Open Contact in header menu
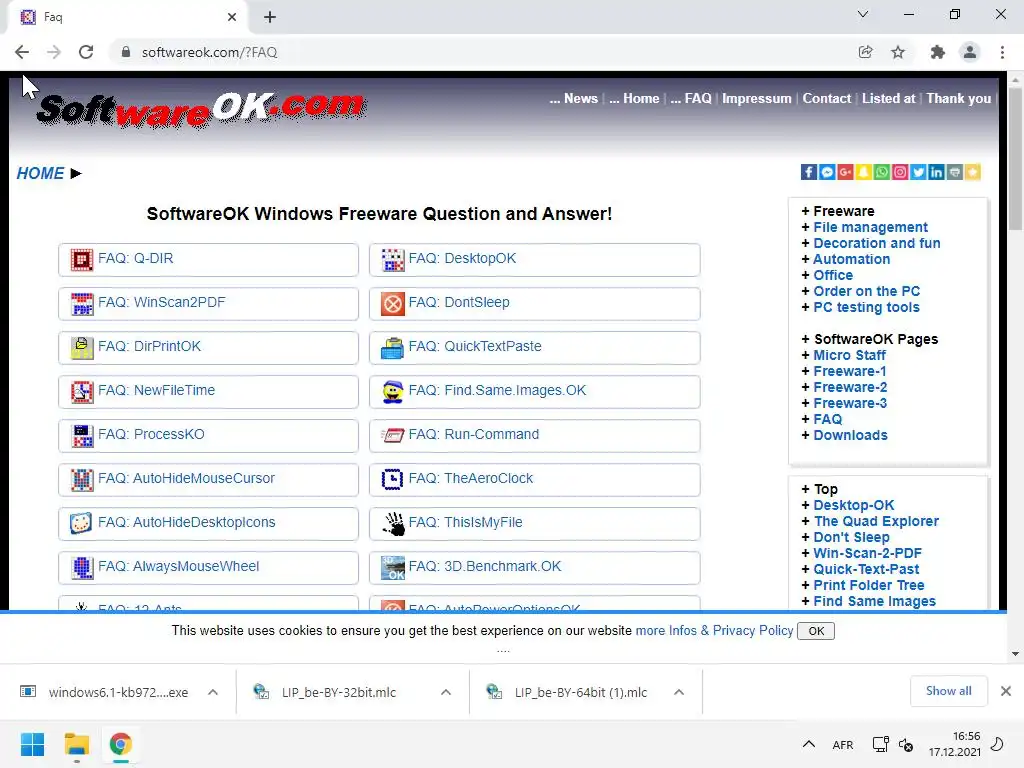Screen dimensions: 1024x768 coord(826,98)
